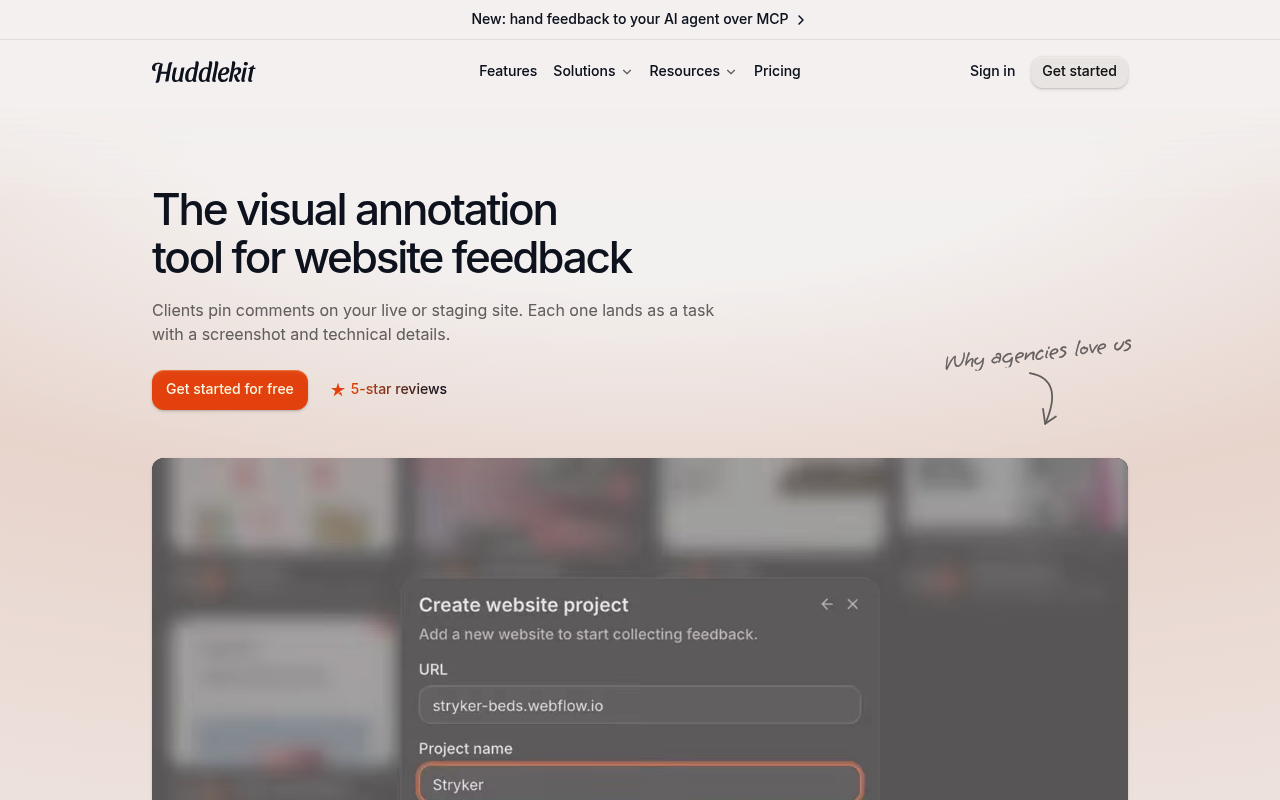Click the Get started button in header
Screen dimensions: 1280x800
(1079, 71)
